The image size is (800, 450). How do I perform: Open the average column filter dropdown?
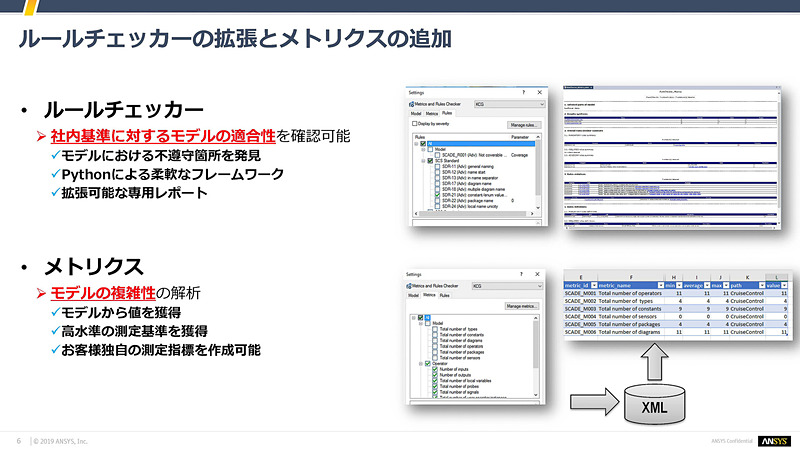point(707,285)
